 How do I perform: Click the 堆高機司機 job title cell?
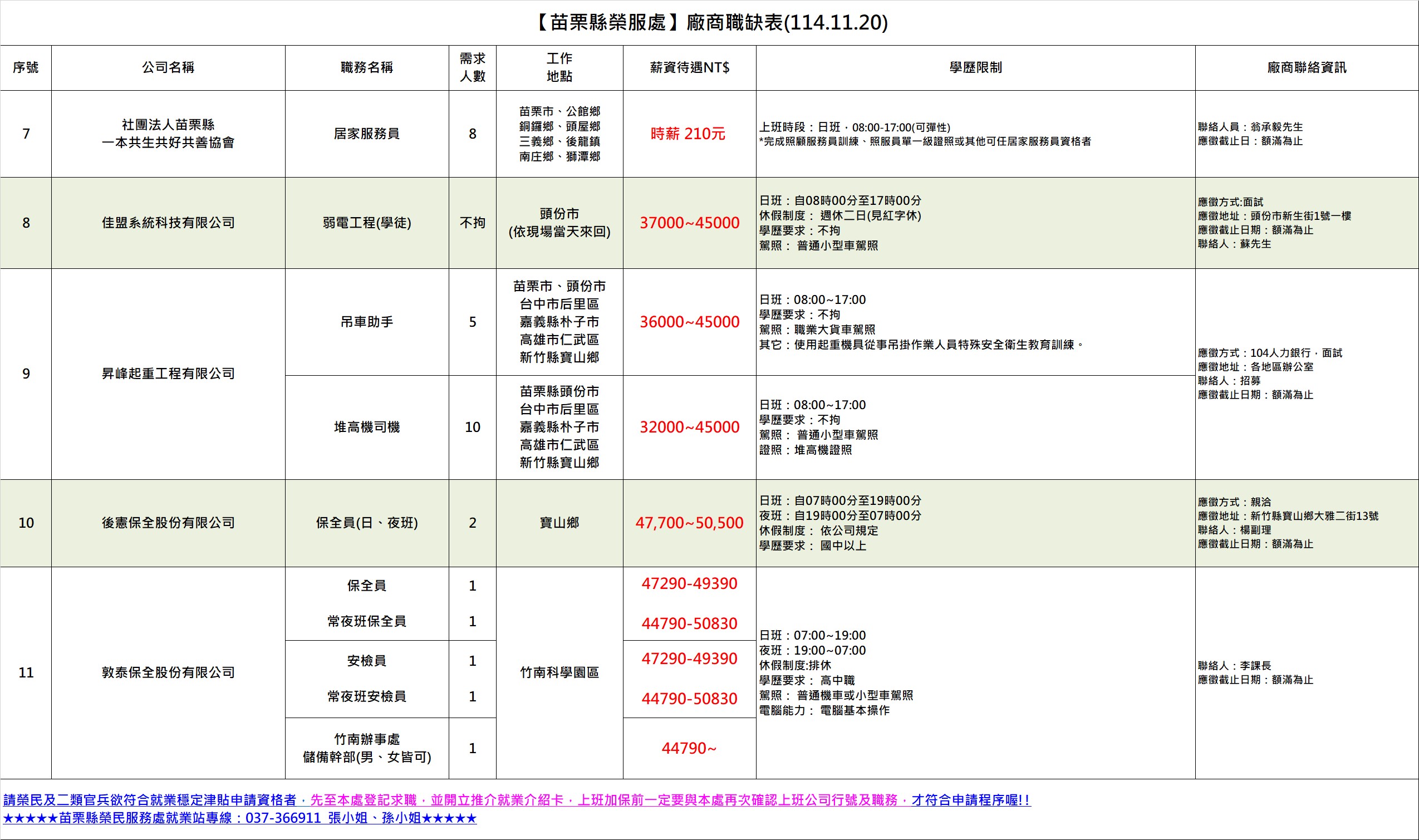pos(366,427)
